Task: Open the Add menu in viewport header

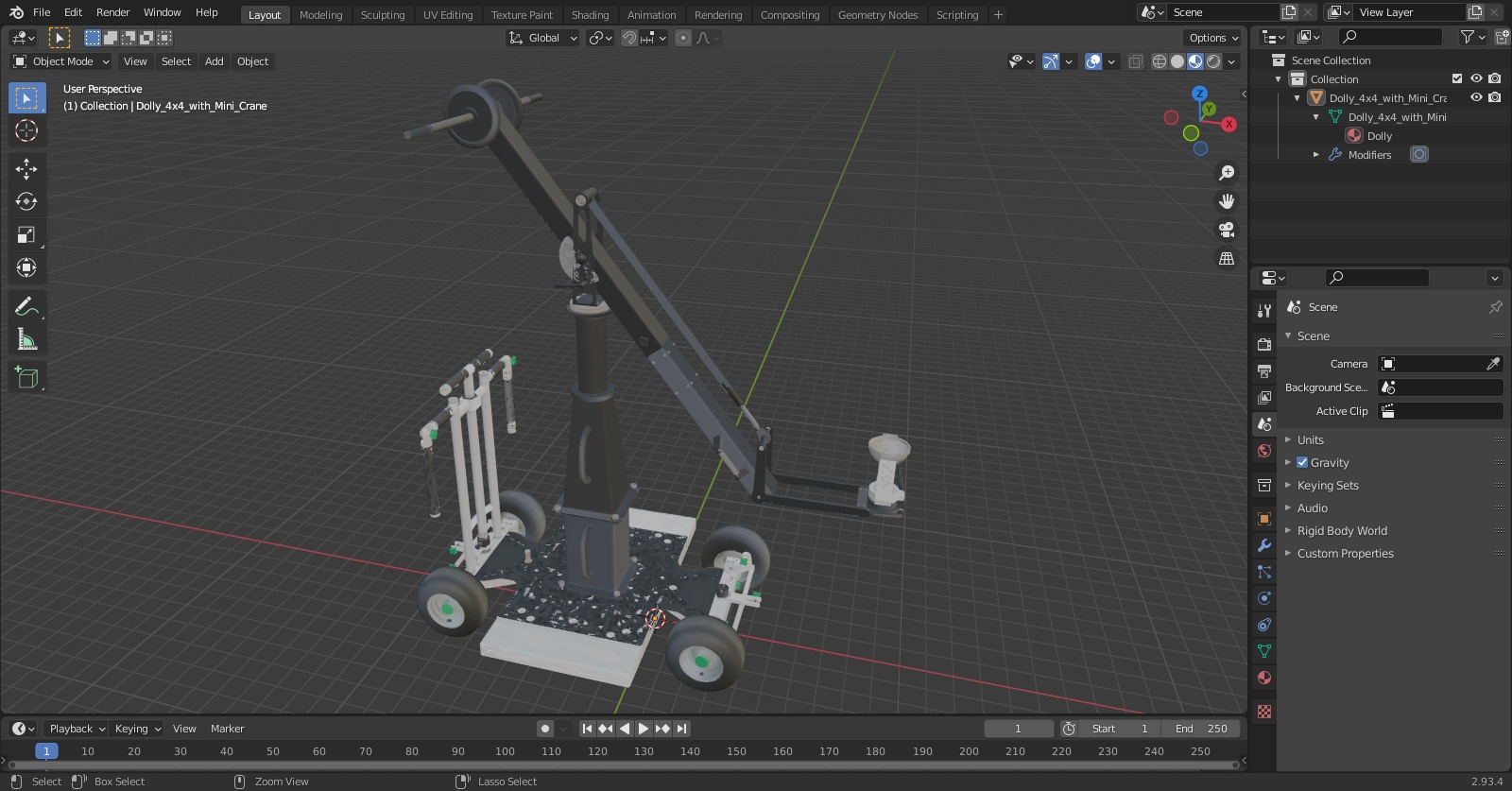Action: coord(215,61)
